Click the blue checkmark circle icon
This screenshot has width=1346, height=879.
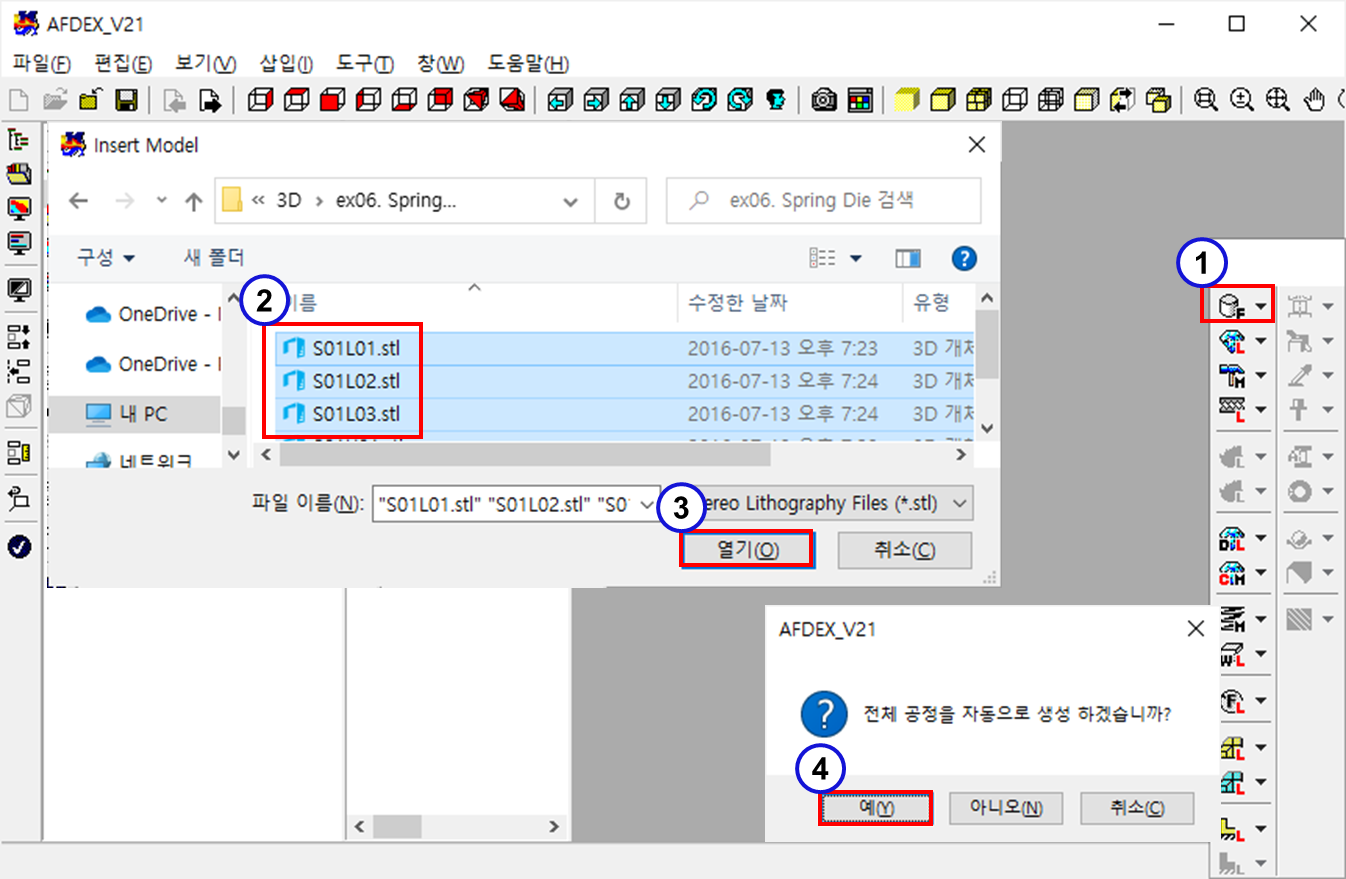[19, 547]
